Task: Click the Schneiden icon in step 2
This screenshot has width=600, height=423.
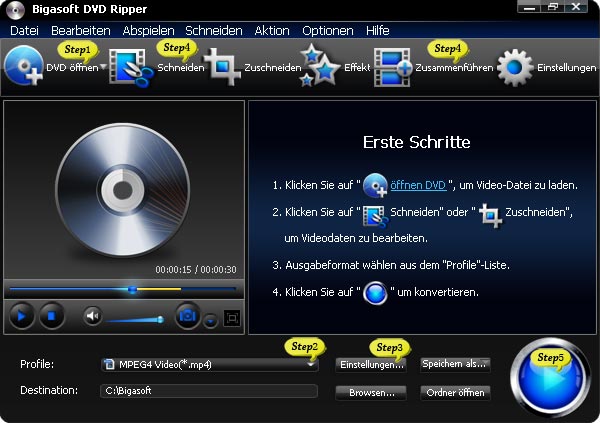Action: 375,216
